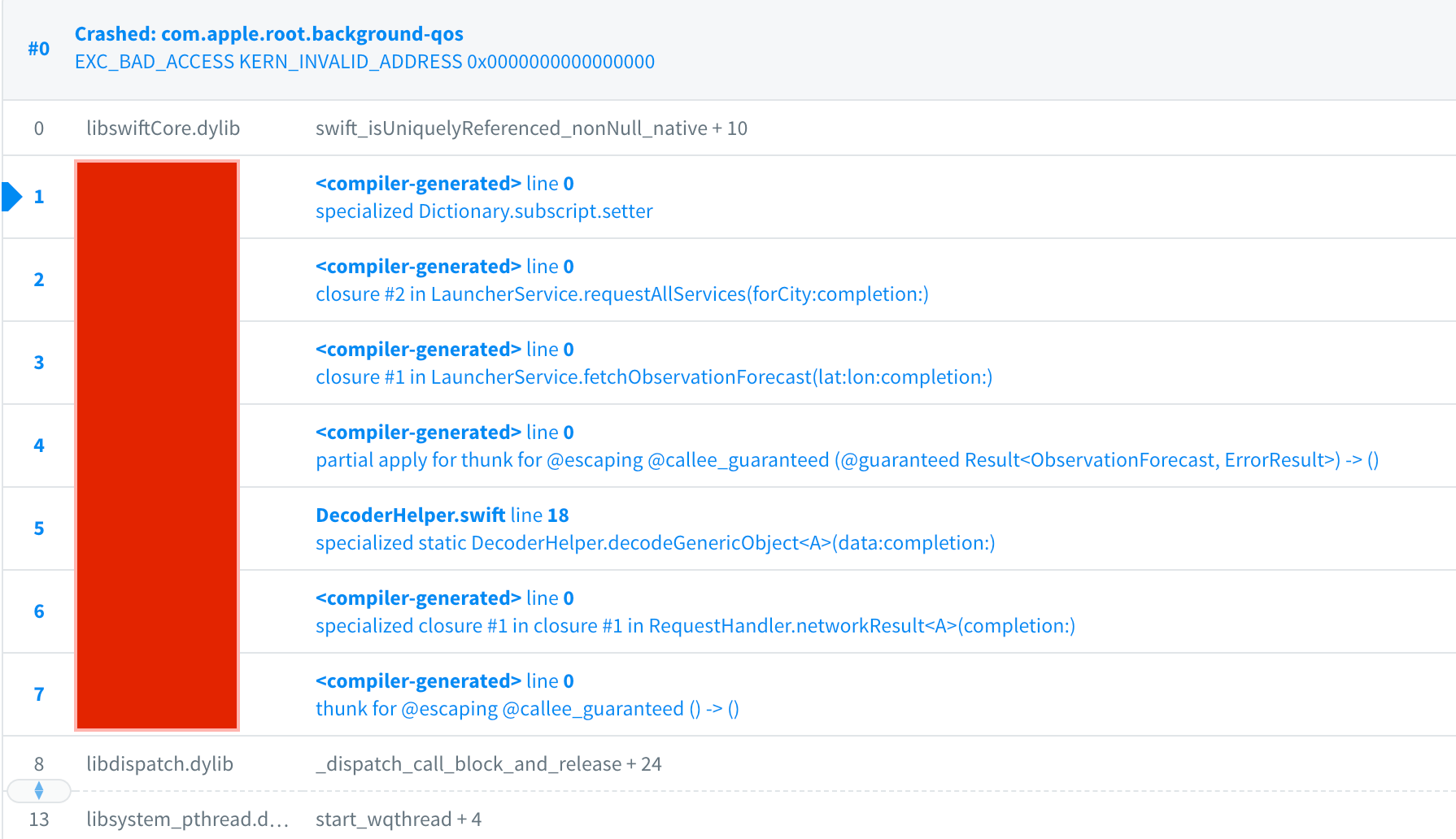Click the truncated libsystem_pthread.d… library name

[x=188, y=819]
